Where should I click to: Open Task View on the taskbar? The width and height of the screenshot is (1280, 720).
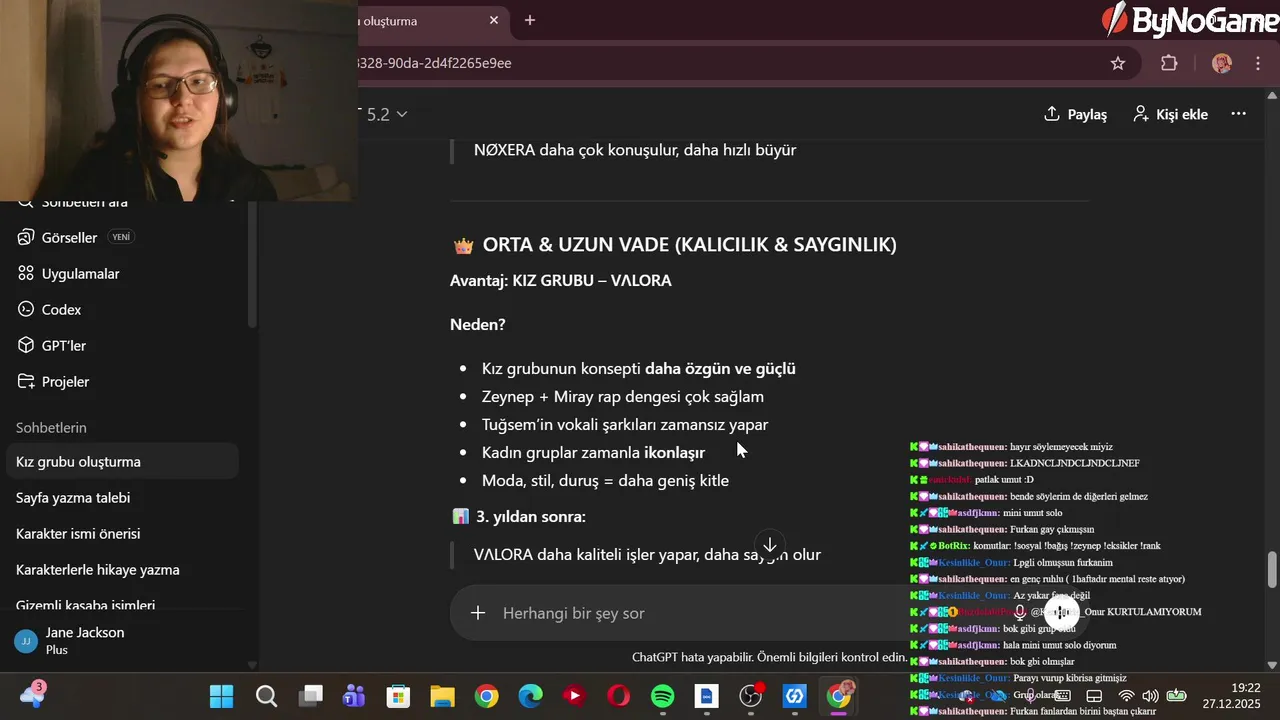[x=311, y=696]
